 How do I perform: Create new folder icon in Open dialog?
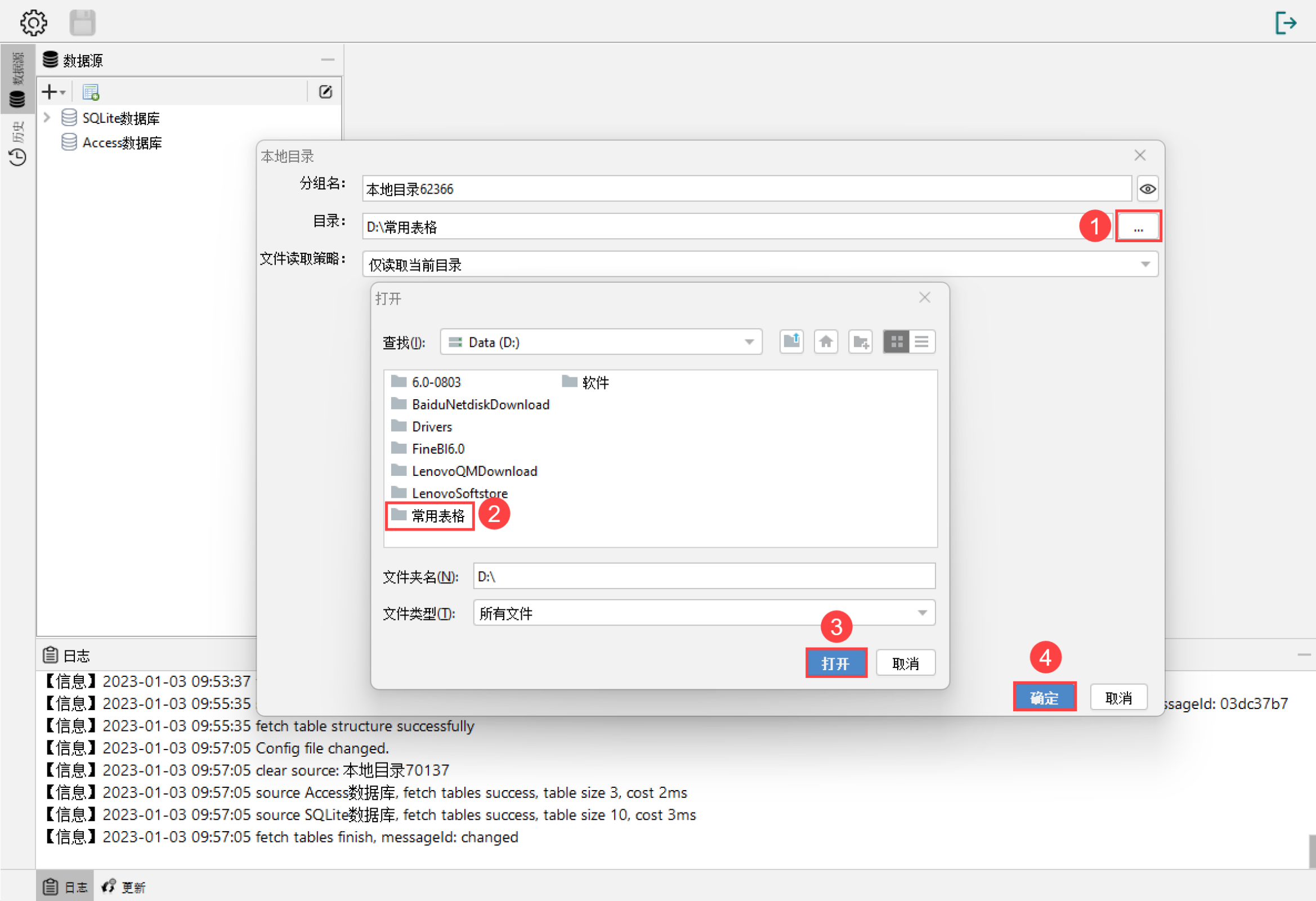[x=860, y=342]
